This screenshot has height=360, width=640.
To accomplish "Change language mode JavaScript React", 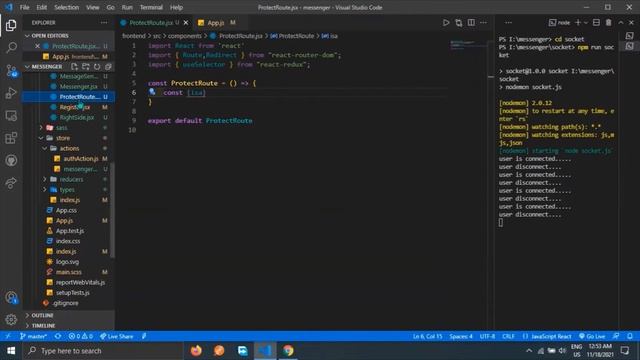I will tap(551, 336).
